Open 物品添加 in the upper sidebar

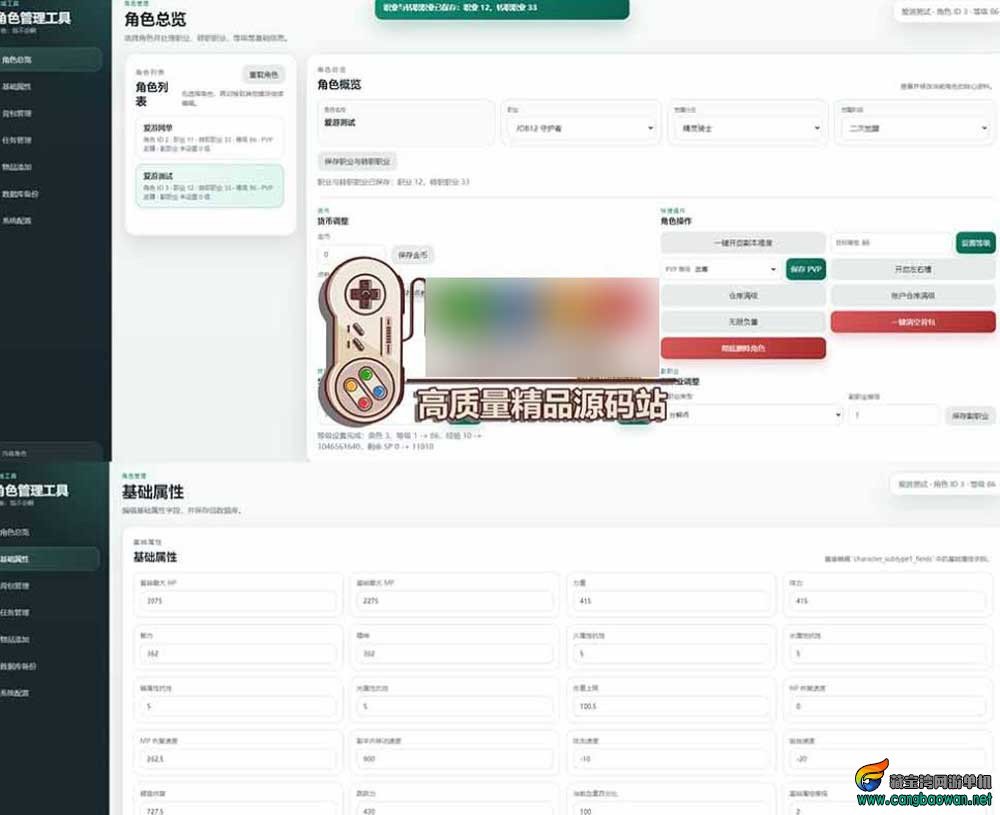[x=50, y=167]
